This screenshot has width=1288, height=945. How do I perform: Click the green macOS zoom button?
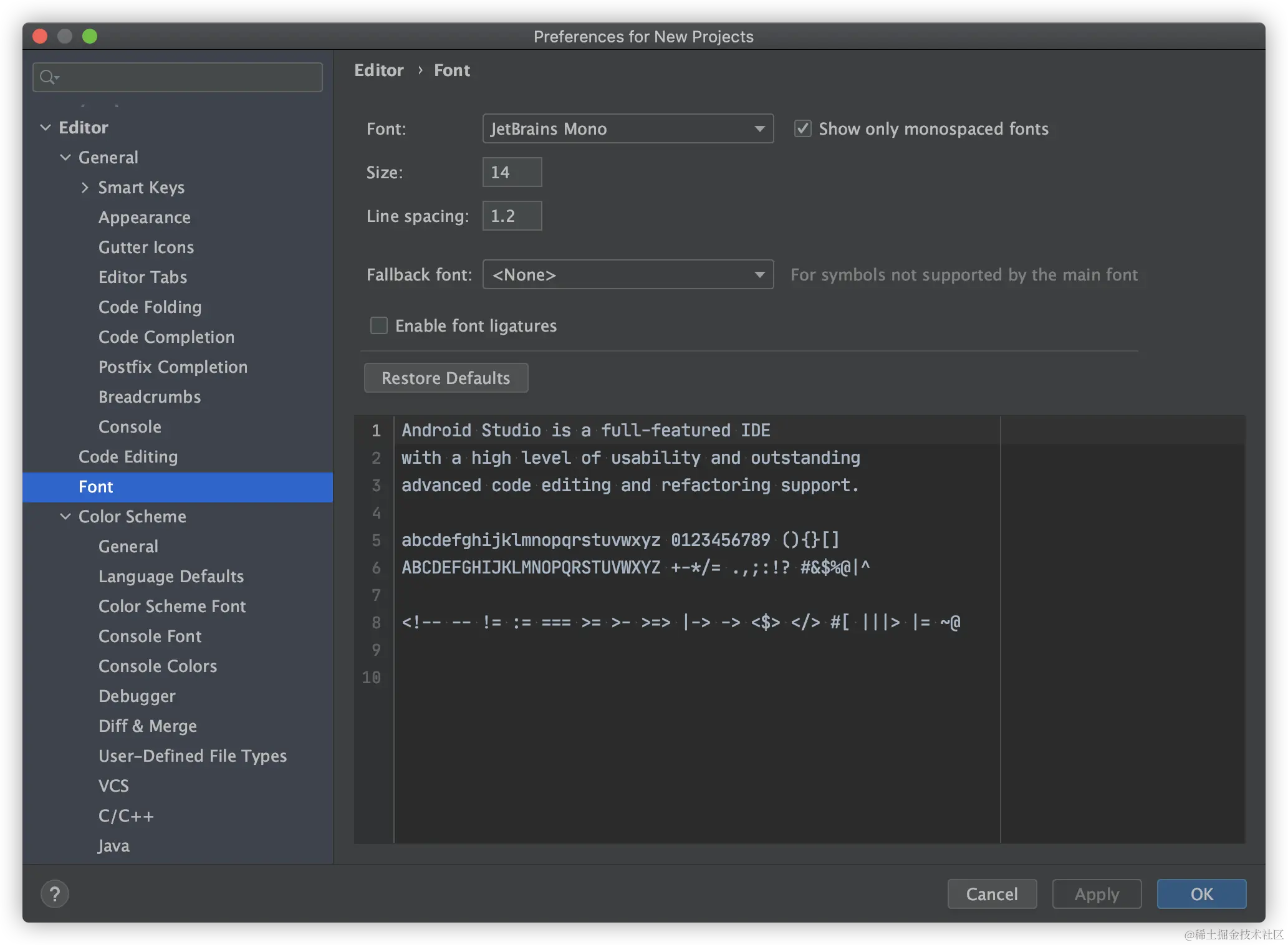tap(90, 36)
